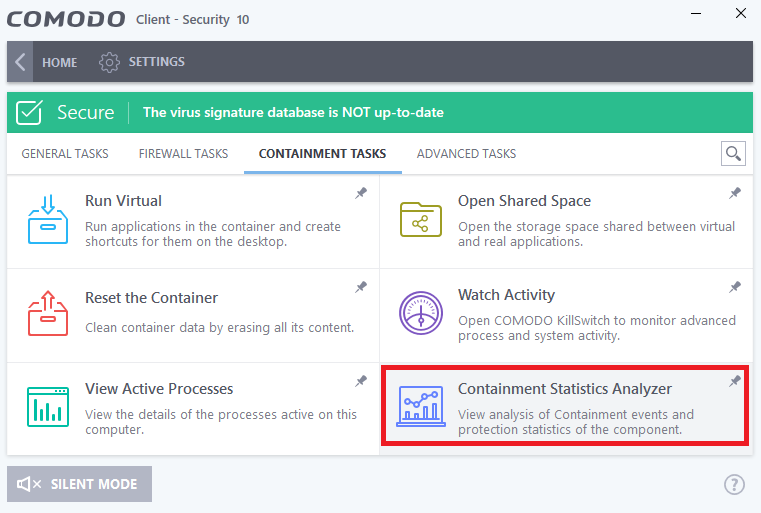This screenshot has width=761, height=513.
Task: Click the Settings gear icon
Action: [109, 62]
